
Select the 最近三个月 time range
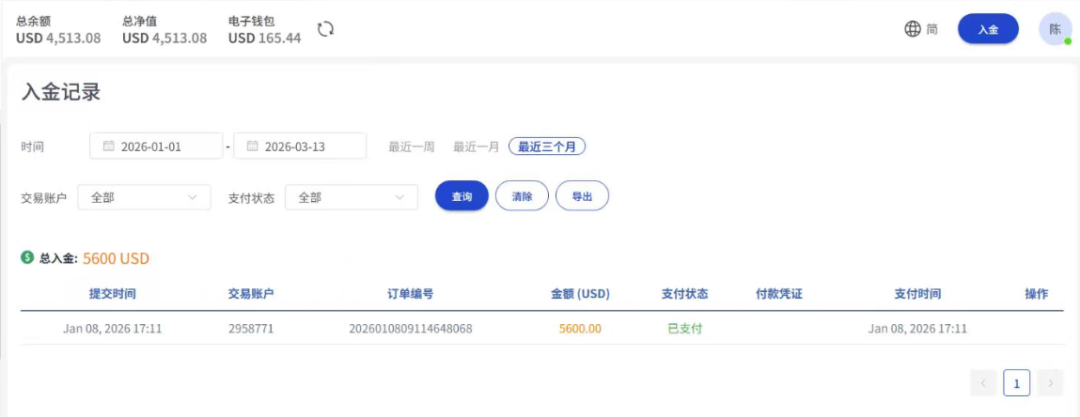pos(547,146)
